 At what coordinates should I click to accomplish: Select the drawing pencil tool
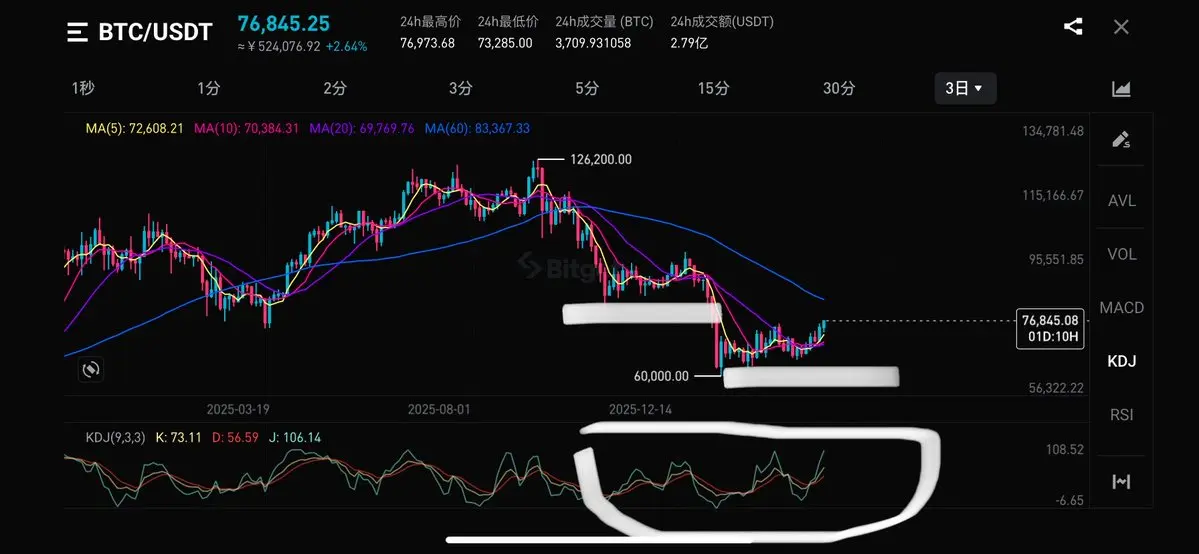[x=1121, y=139]
